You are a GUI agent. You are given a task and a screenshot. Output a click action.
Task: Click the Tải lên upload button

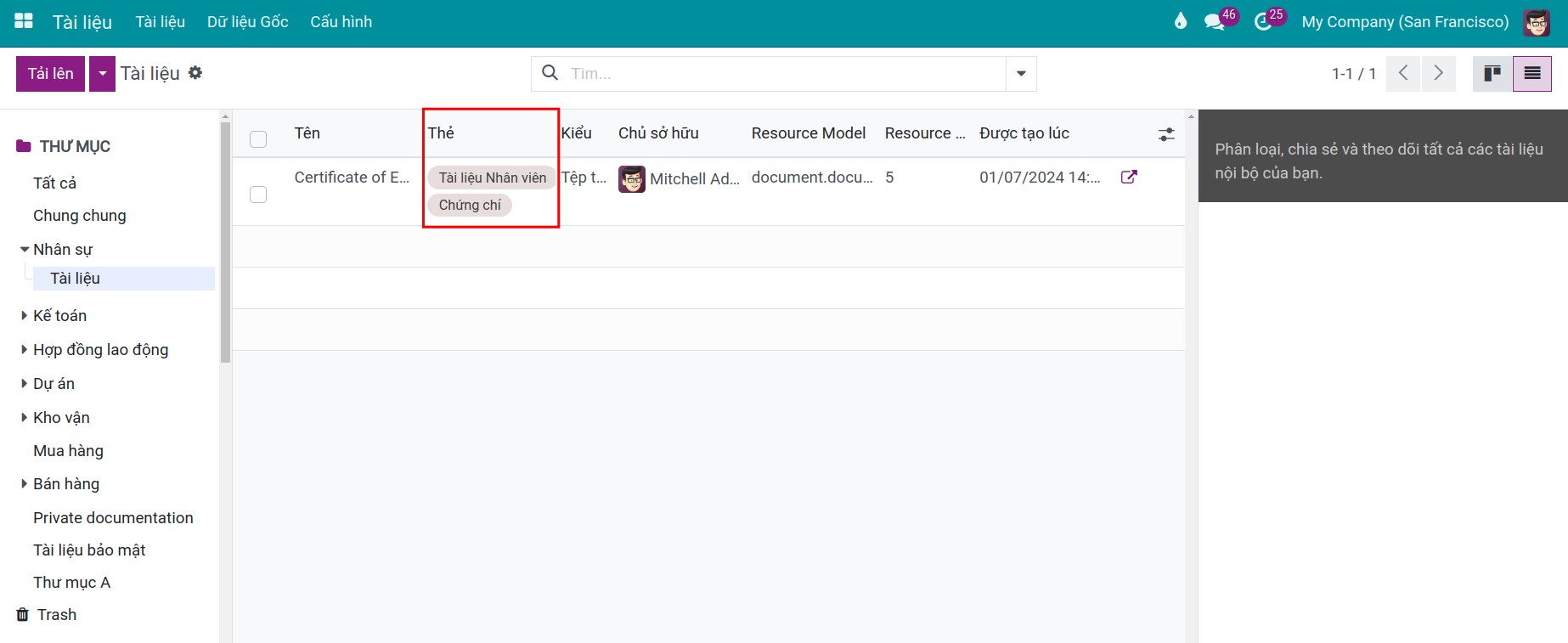point(51,74)
